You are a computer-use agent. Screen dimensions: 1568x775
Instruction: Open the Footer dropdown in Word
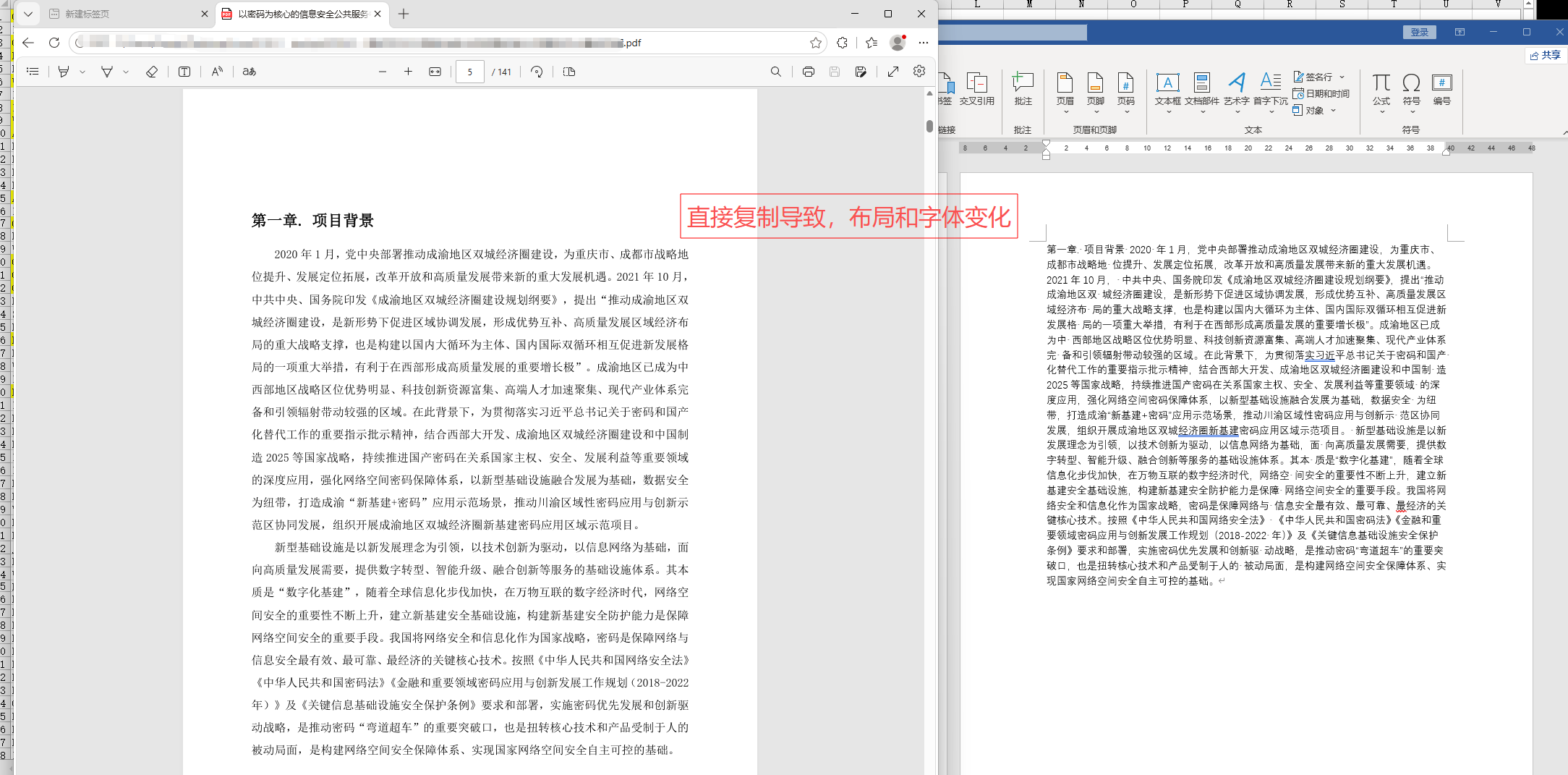coord(1095,93)
